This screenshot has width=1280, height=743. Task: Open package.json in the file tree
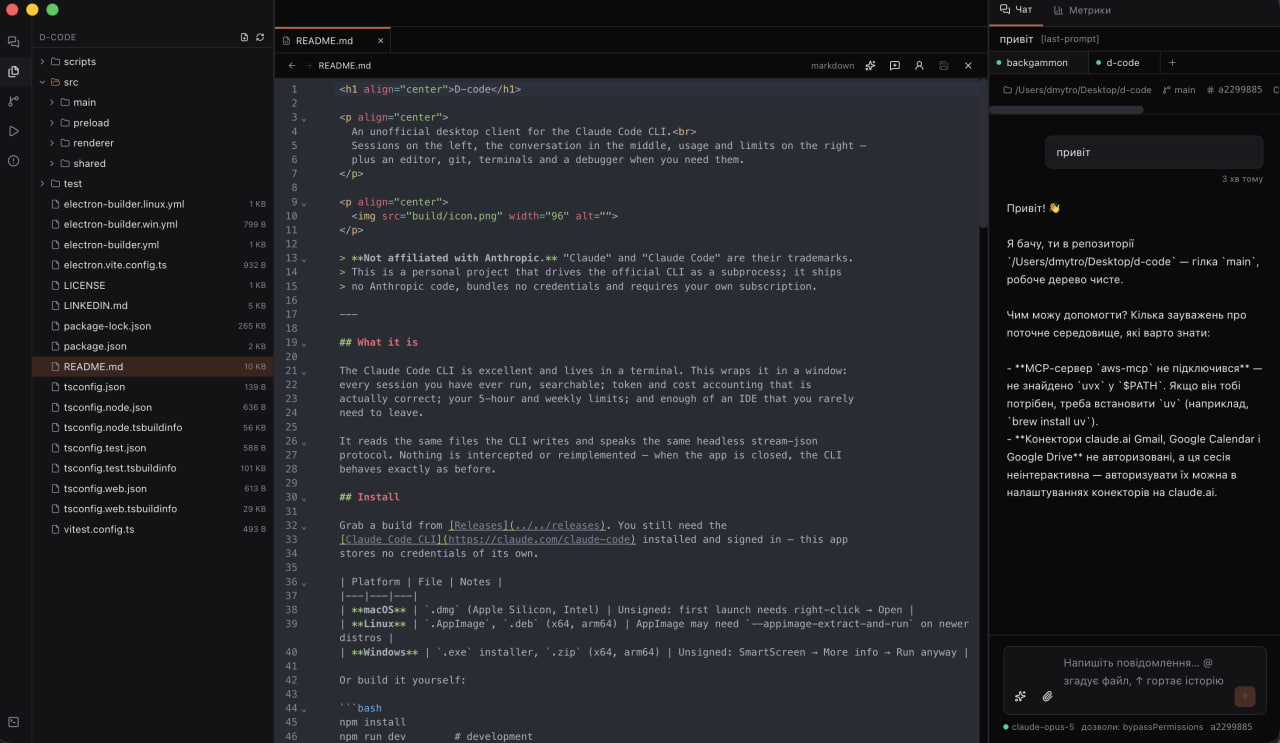pos(152,346)
